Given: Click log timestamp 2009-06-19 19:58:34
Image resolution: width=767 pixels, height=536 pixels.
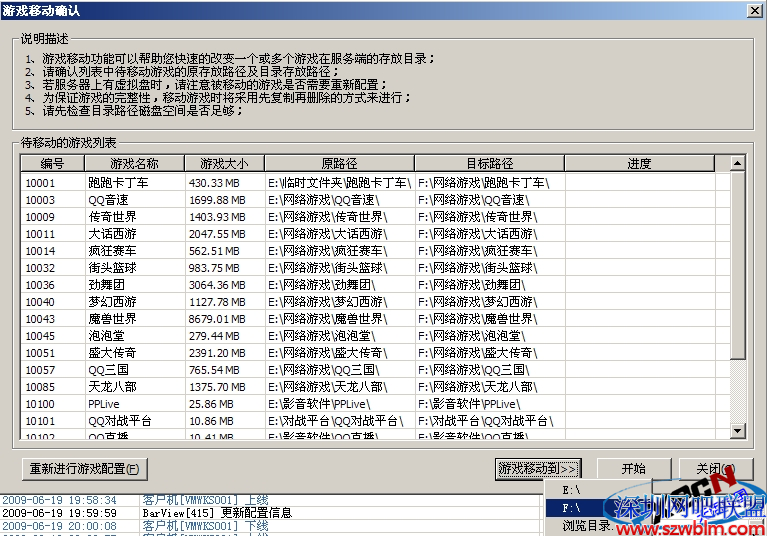Looking at the screenshot, I should [59, 500].
